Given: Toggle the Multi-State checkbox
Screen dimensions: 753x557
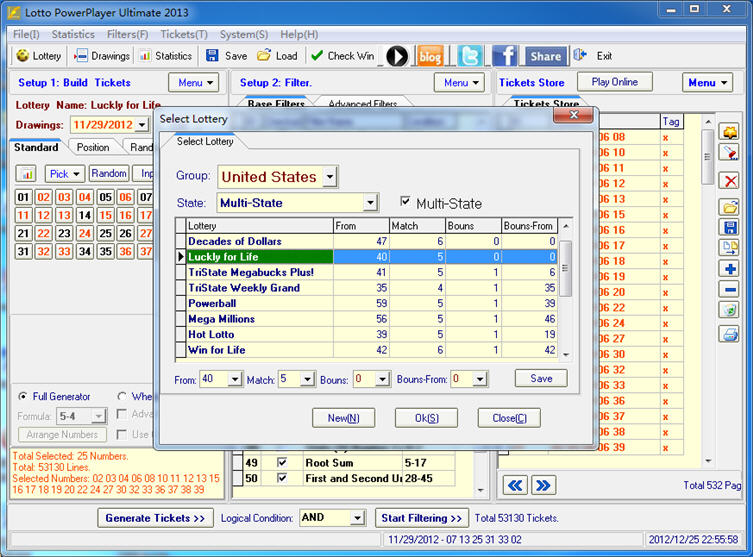Looking at the screenshot, I should coord(405,202).
